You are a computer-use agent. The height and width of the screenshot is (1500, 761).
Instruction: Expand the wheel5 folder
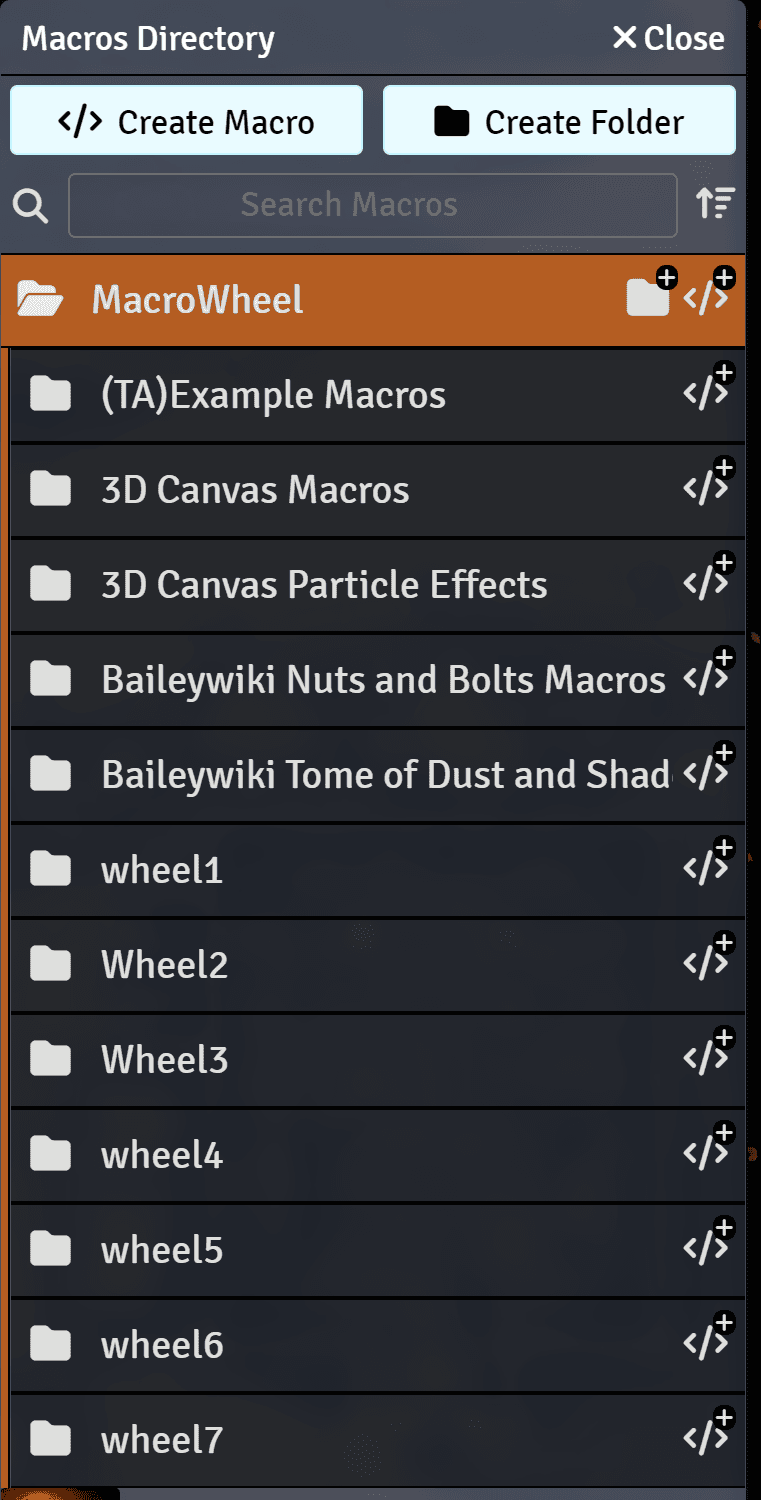pyautogui.click(x=160, y=1248)
